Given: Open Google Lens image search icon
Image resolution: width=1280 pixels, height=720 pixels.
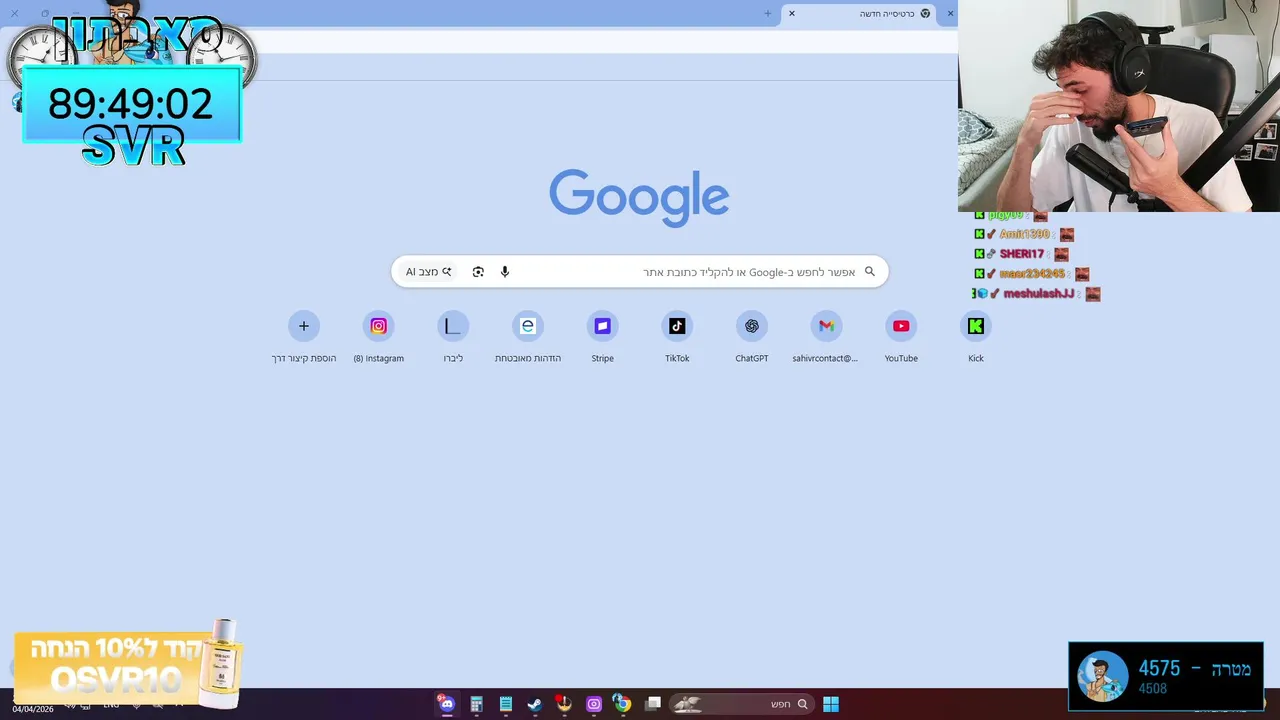Looking at the screenshot, I should [478, 272].
